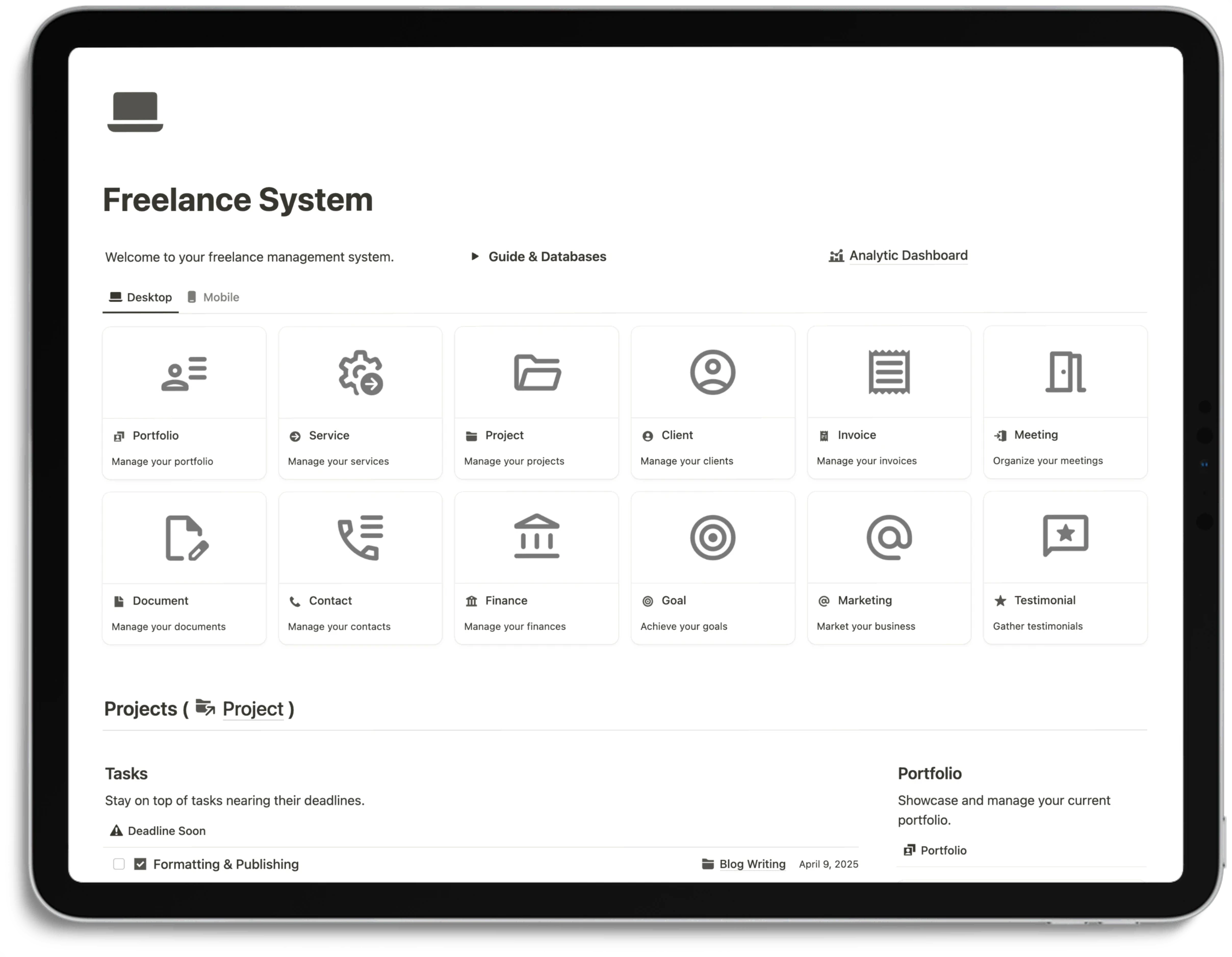The height and width of the screenshot is (957, 1232).
Task: Switch to the Desktop tab
Action: 140,297
